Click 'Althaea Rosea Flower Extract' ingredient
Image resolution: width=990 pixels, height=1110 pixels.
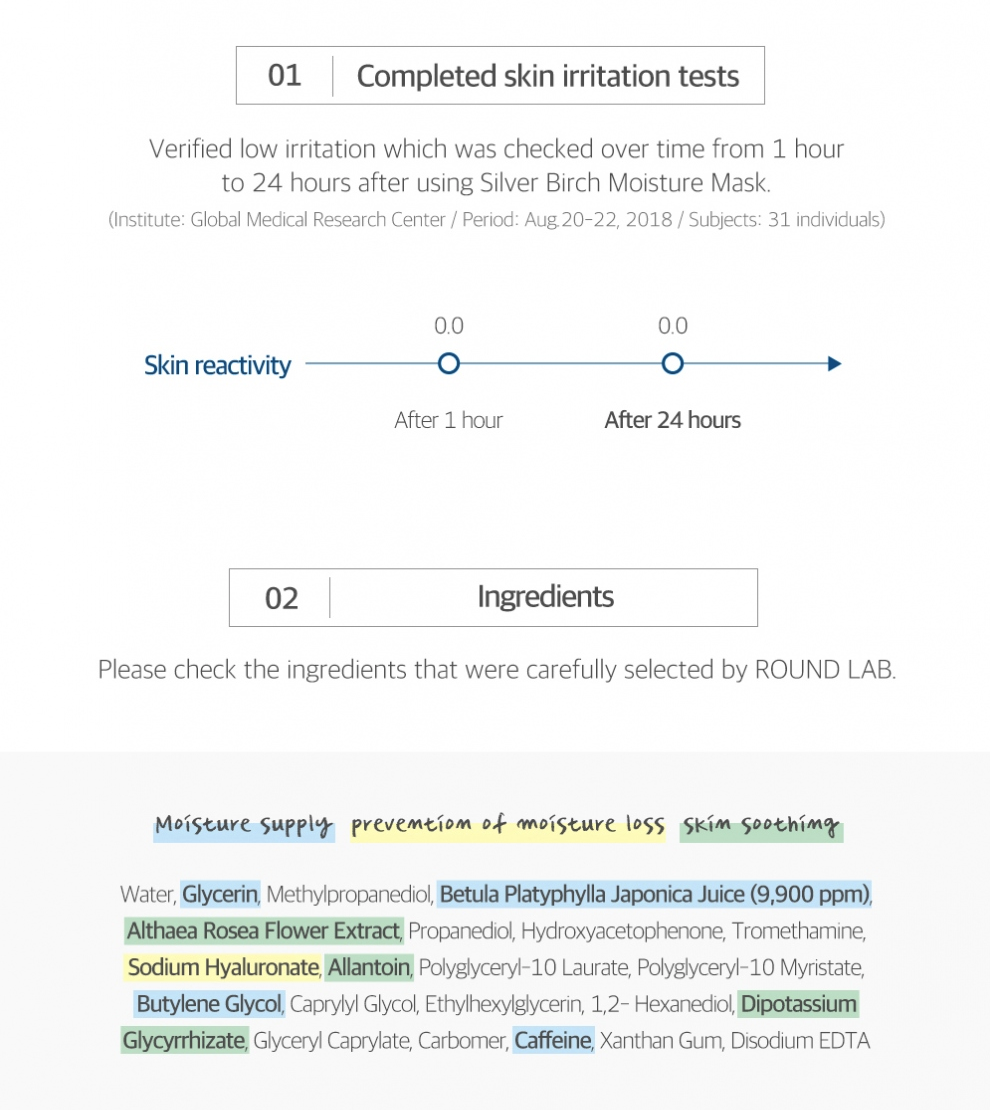click(263, 931)
